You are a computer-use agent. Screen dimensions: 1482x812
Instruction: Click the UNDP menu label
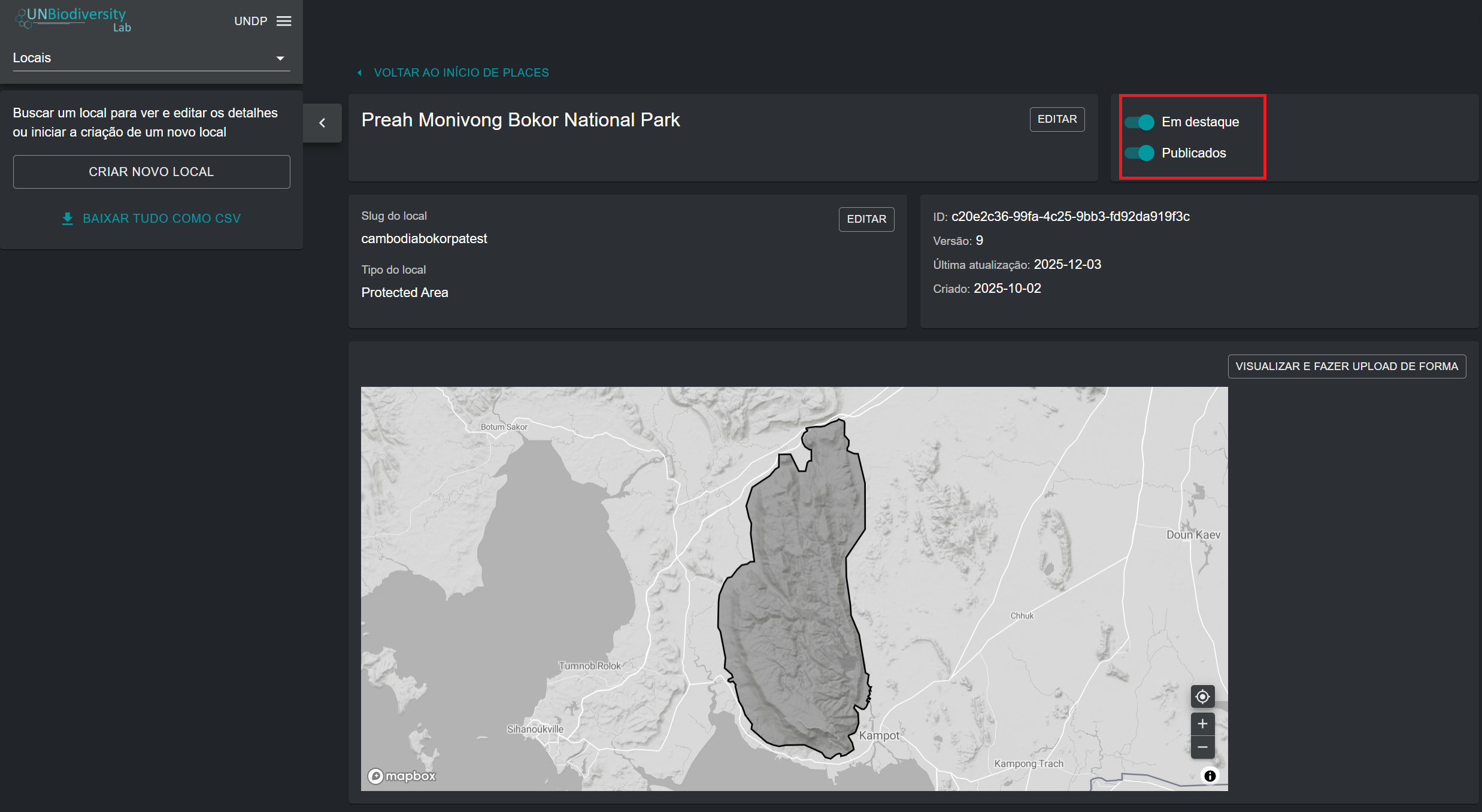(x=250, y=21)
